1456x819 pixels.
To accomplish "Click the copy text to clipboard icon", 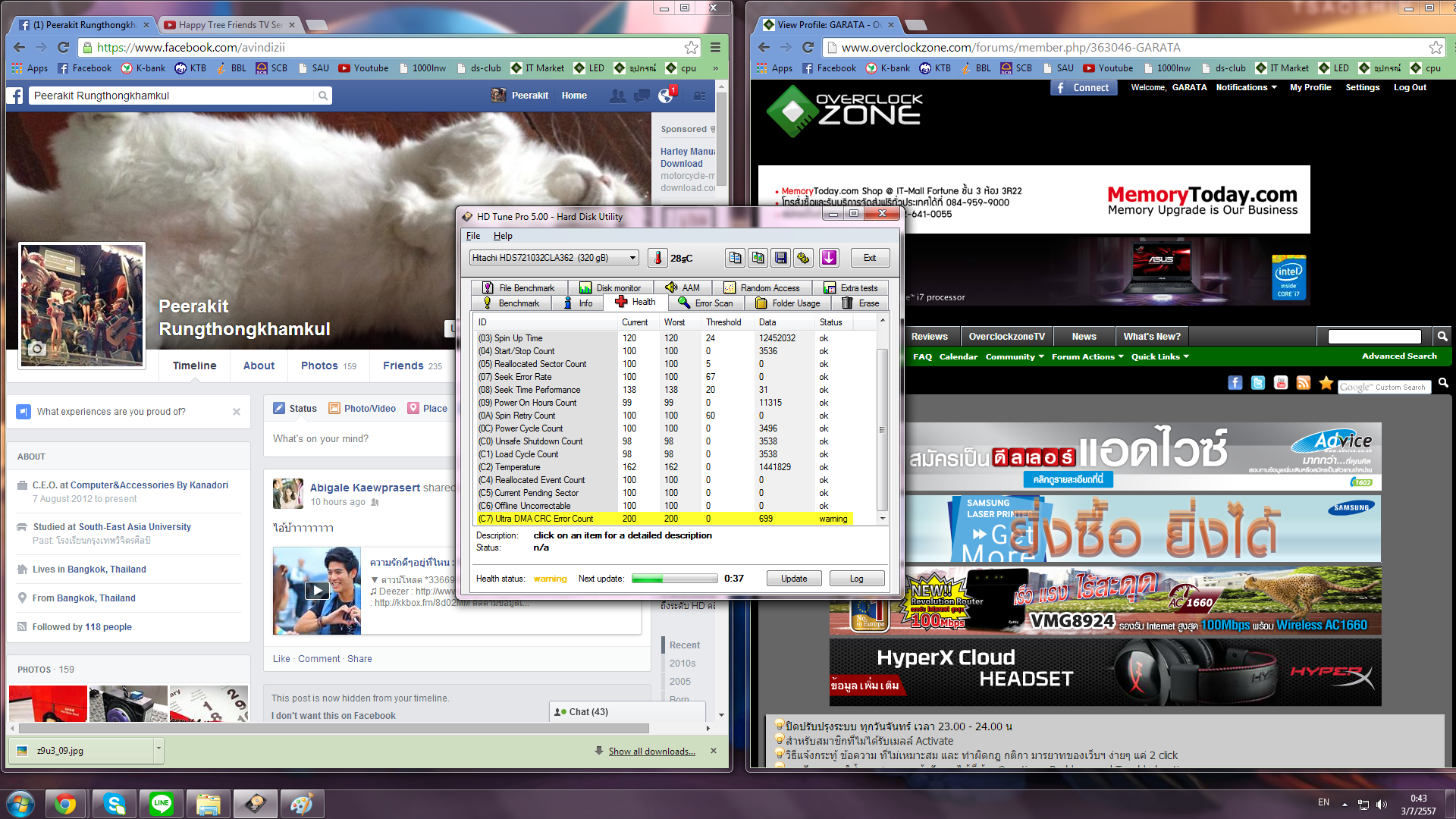I will 735,258.
